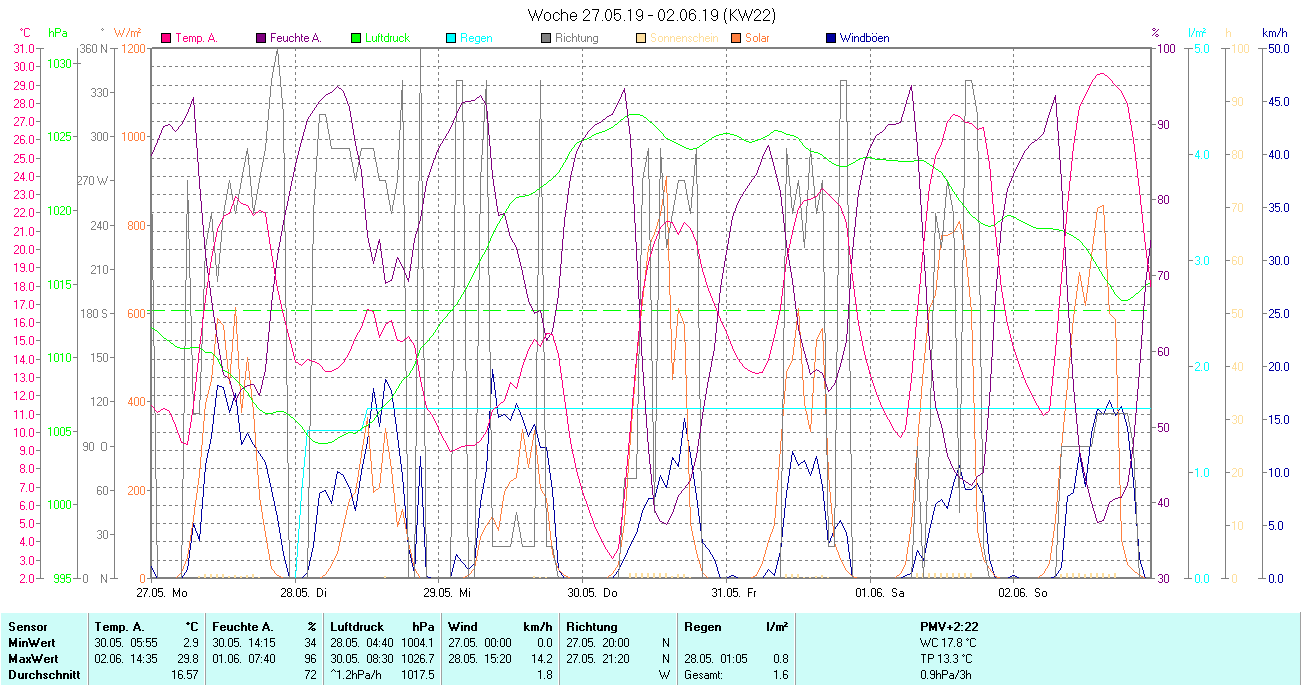Click the '995' pressure axis tick
Image resolution: width=1301 pixels, height=685 pixels.
[63, 579]
